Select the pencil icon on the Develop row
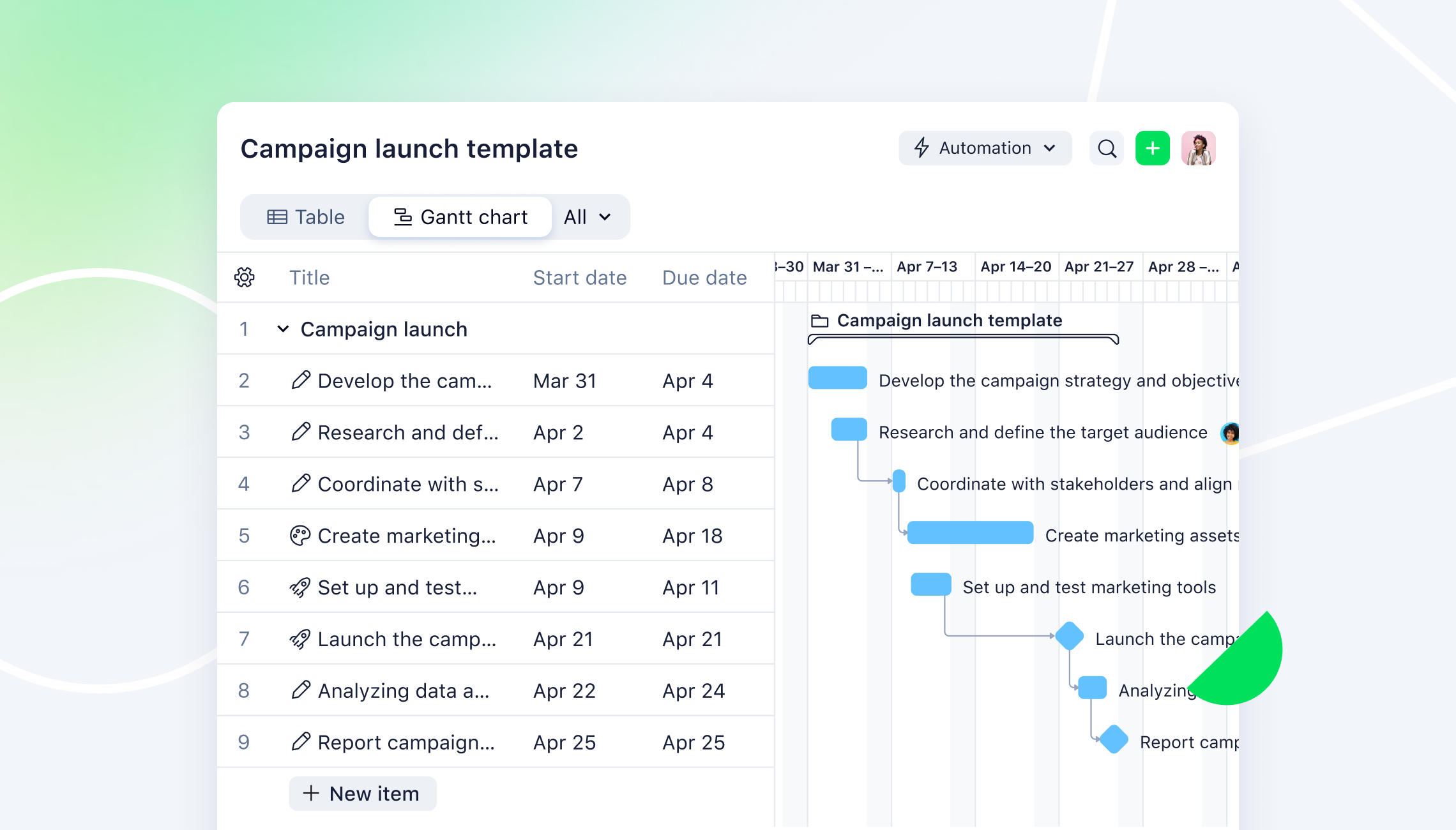Screen dimensions: 1456x830 click(x=301, y=381)
